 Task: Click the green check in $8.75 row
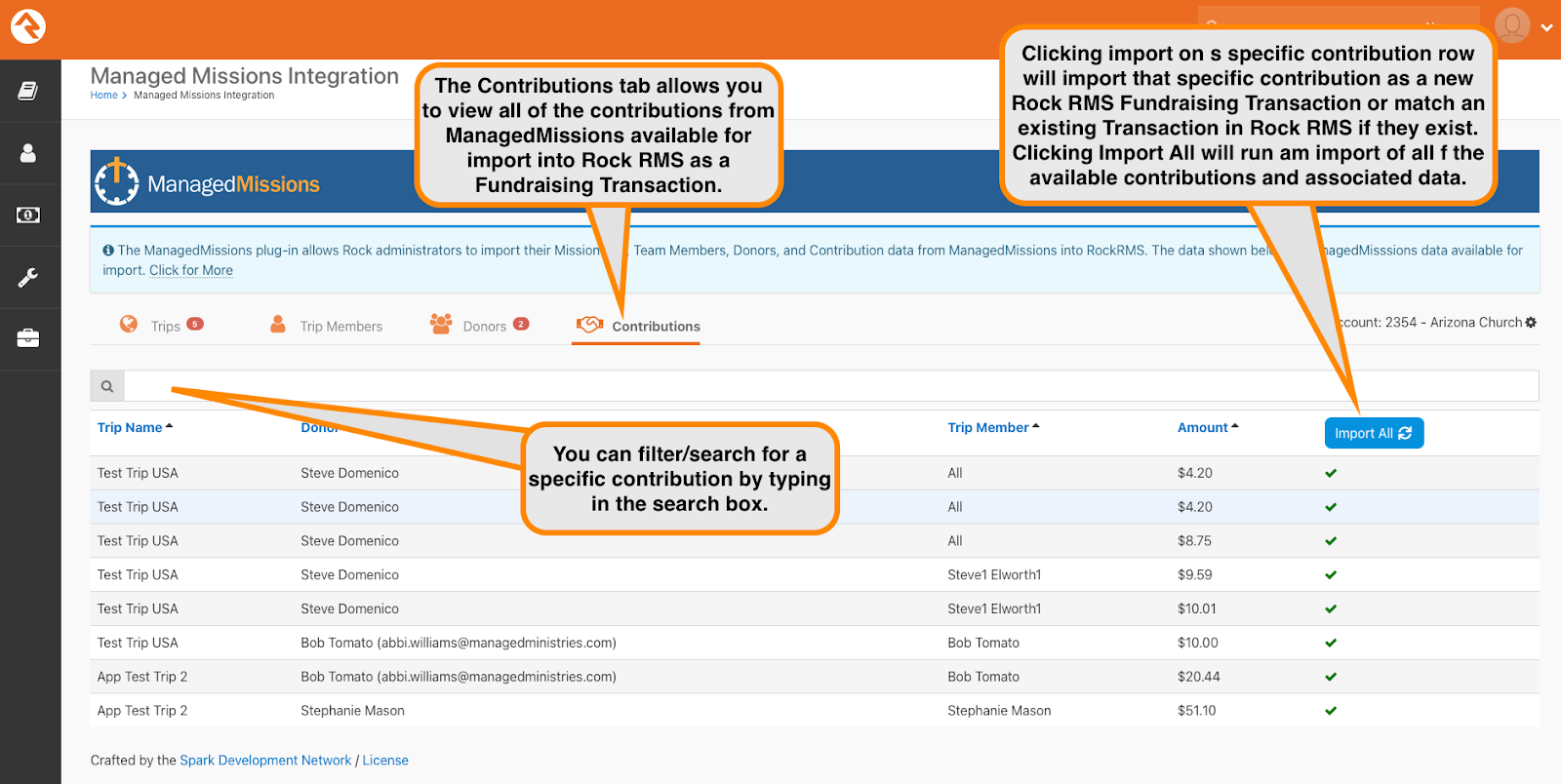pos(1331,541)
